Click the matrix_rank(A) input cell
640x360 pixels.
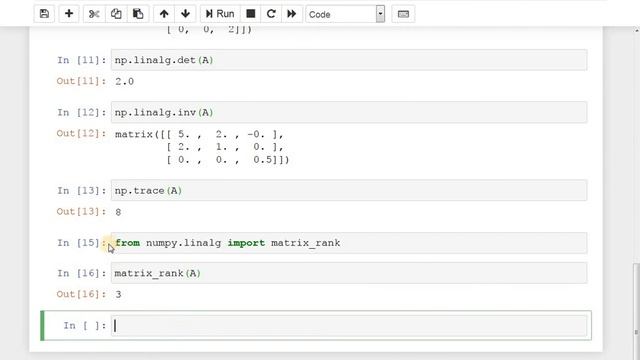coord(349,273)
